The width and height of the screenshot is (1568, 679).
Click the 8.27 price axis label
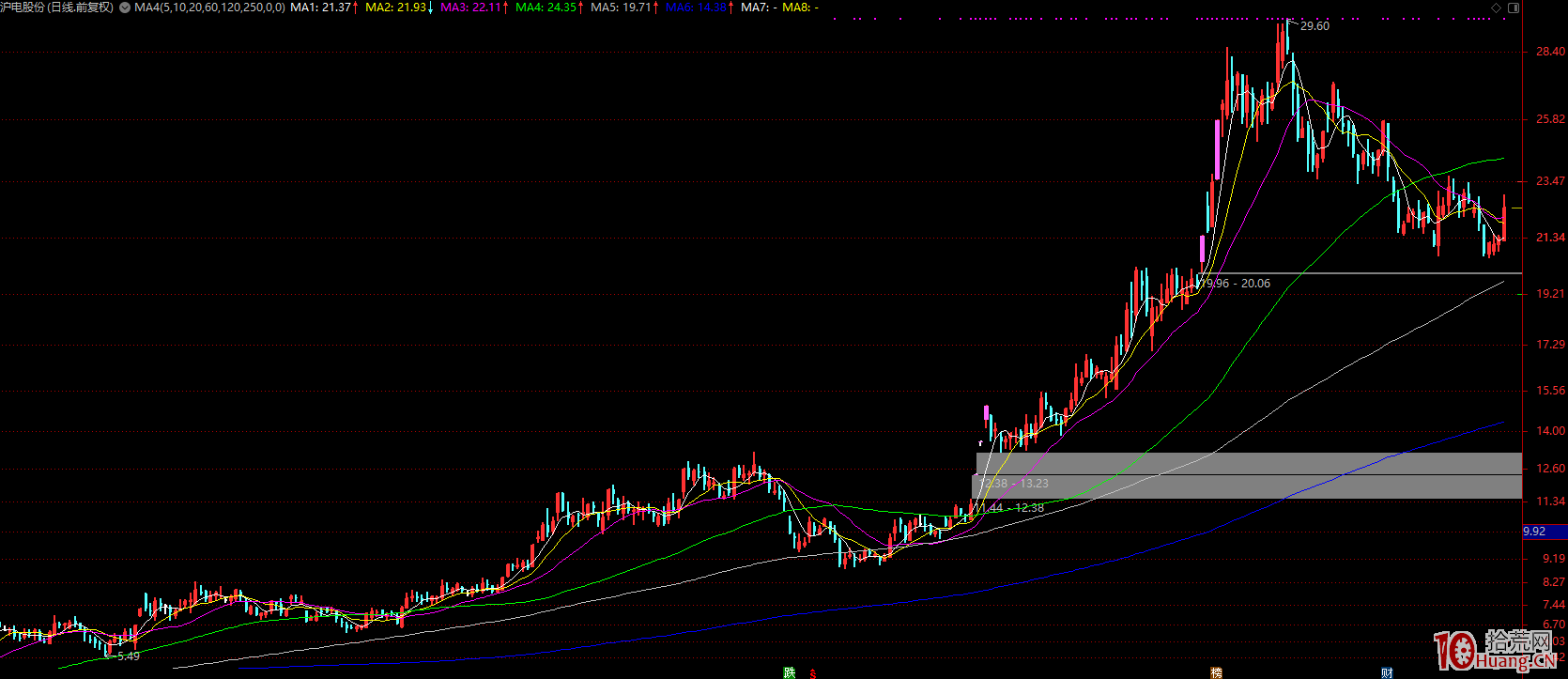pyautogui.click(x=1554, y=582)
